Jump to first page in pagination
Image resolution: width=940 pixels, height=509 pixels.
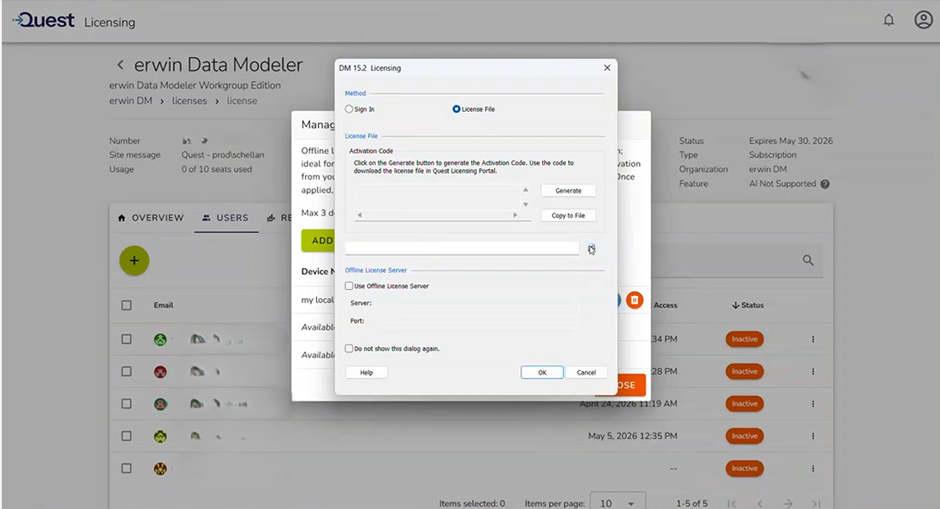[731, 504]
